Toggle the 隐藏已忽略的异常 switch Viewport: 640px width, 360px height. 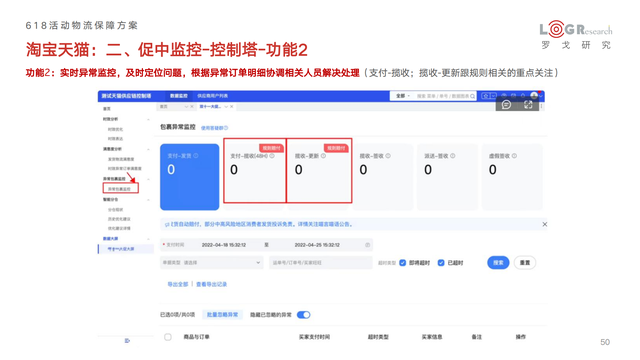coord(304,315)
